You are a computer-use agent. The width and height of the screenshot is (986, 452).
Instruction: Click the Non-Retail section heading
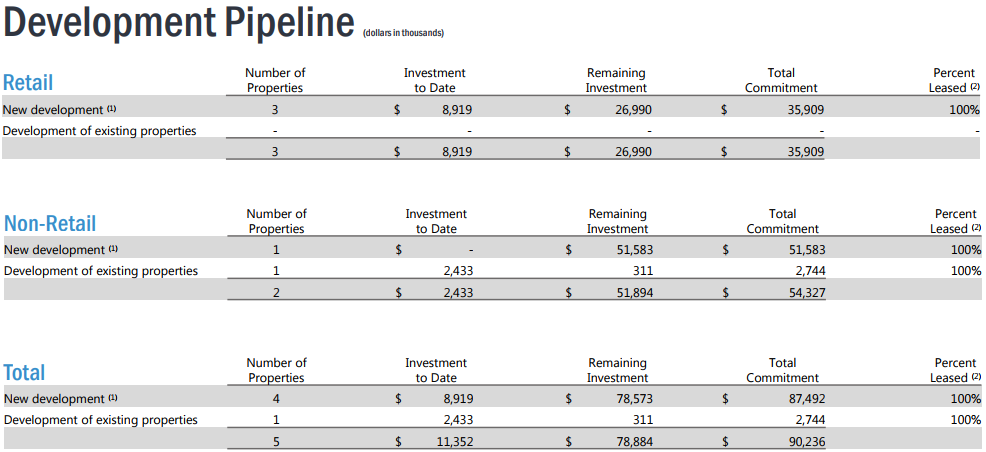[x=50, y=223]
